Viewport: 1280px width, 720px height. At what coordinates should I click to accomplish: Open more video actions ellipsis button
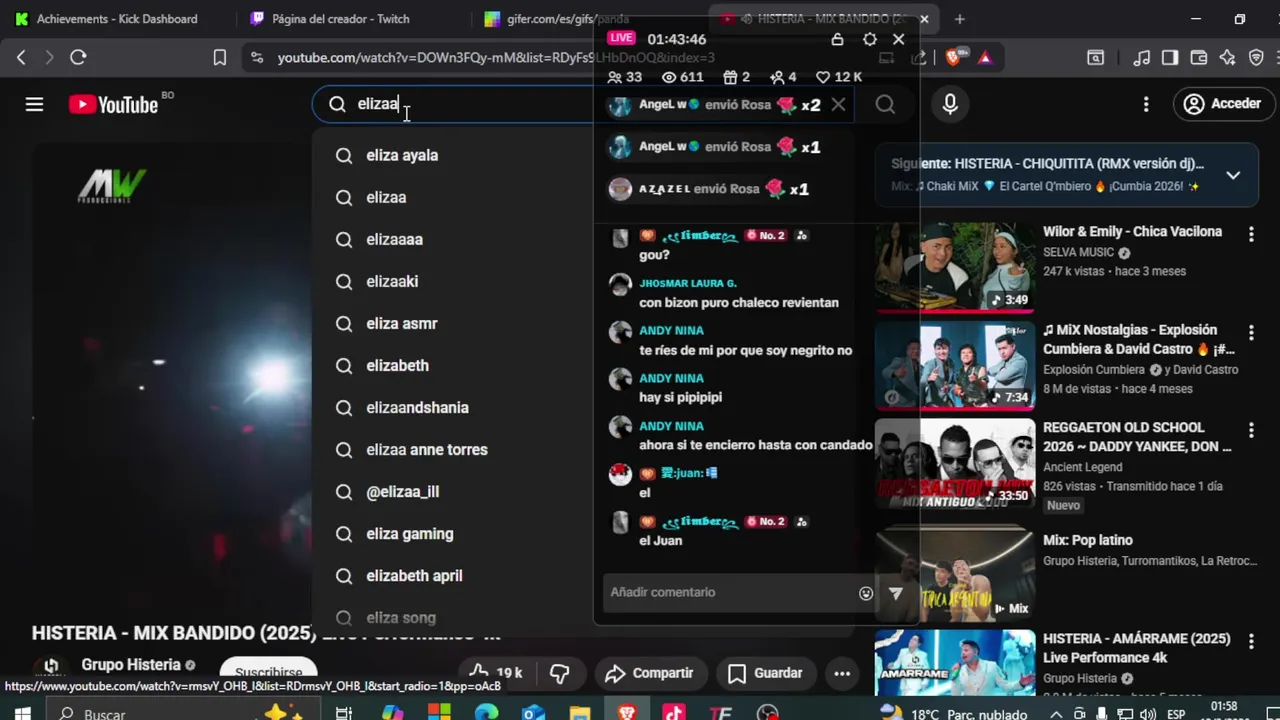842,673
